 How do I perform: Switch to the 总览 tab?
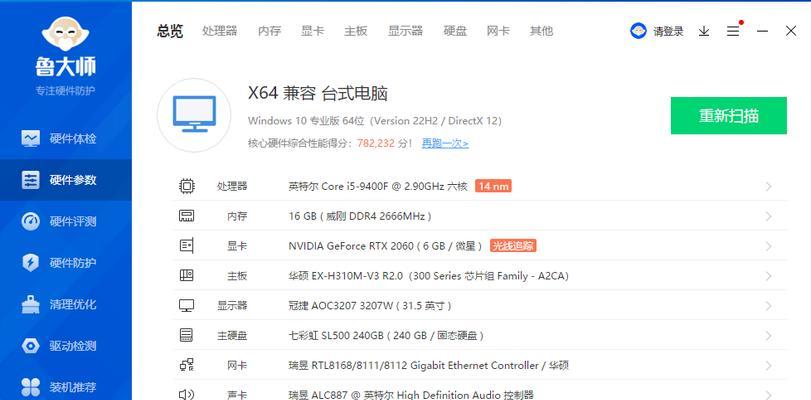(170, 31)
